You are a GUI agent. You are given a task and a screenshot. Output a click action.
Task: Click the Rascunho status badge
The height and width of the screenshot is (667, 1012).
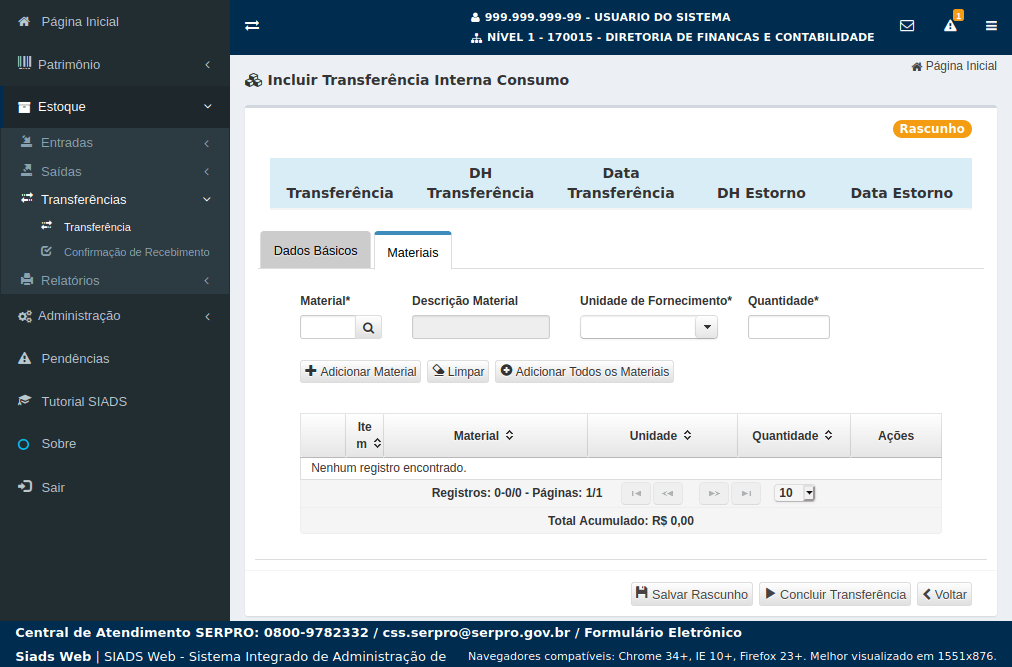pyautogui.click(x=932, y=128)
